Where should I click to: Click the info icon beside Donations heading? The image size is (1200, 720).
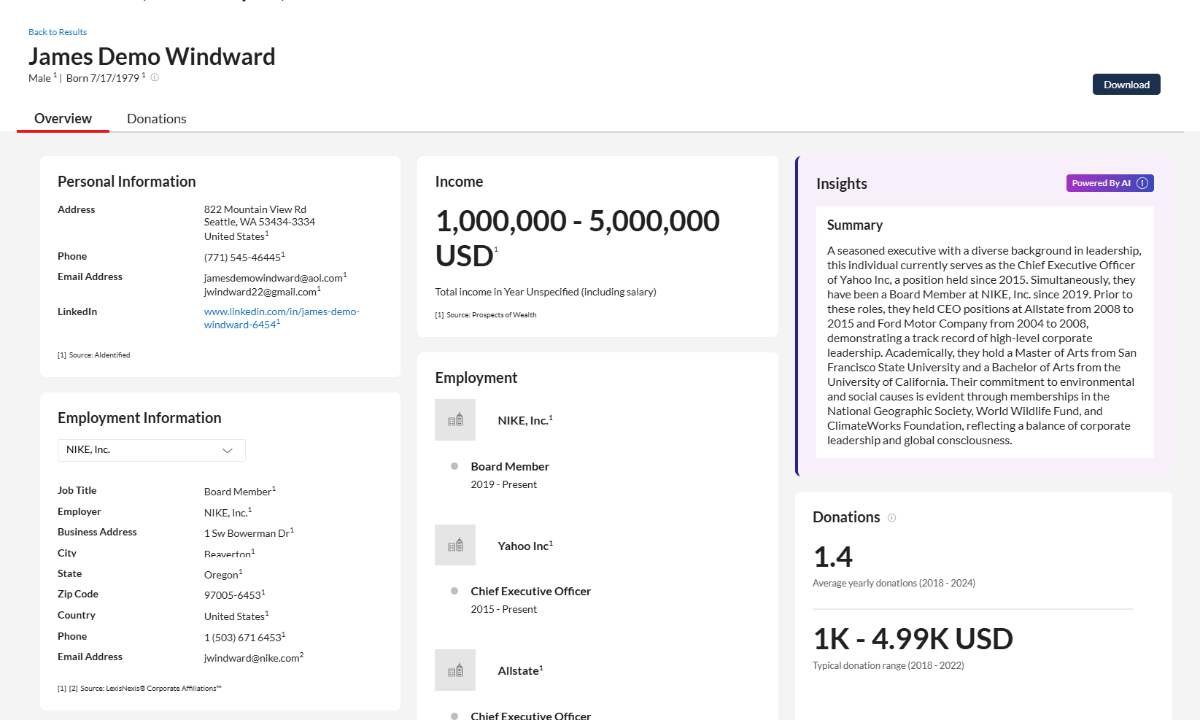click(891, 517)
